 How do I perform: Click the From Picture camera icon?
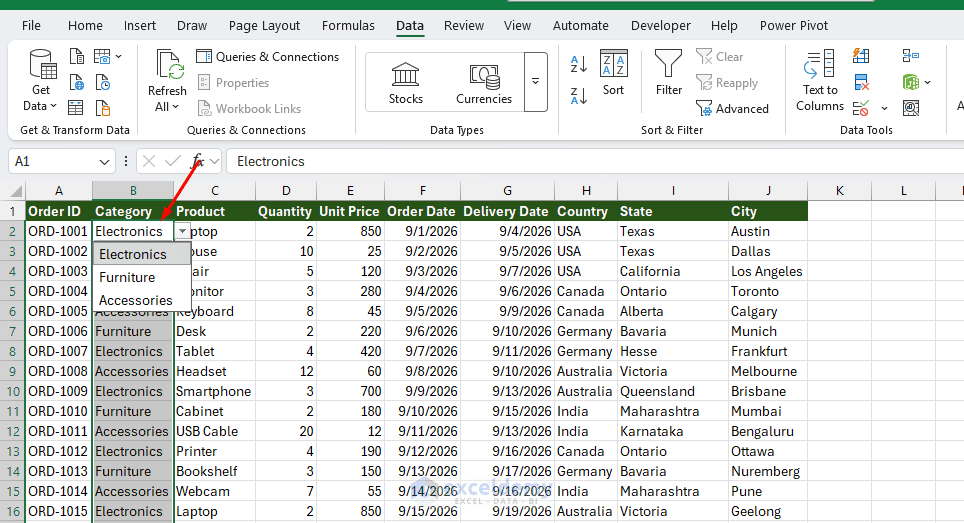[x=102, y=57]
